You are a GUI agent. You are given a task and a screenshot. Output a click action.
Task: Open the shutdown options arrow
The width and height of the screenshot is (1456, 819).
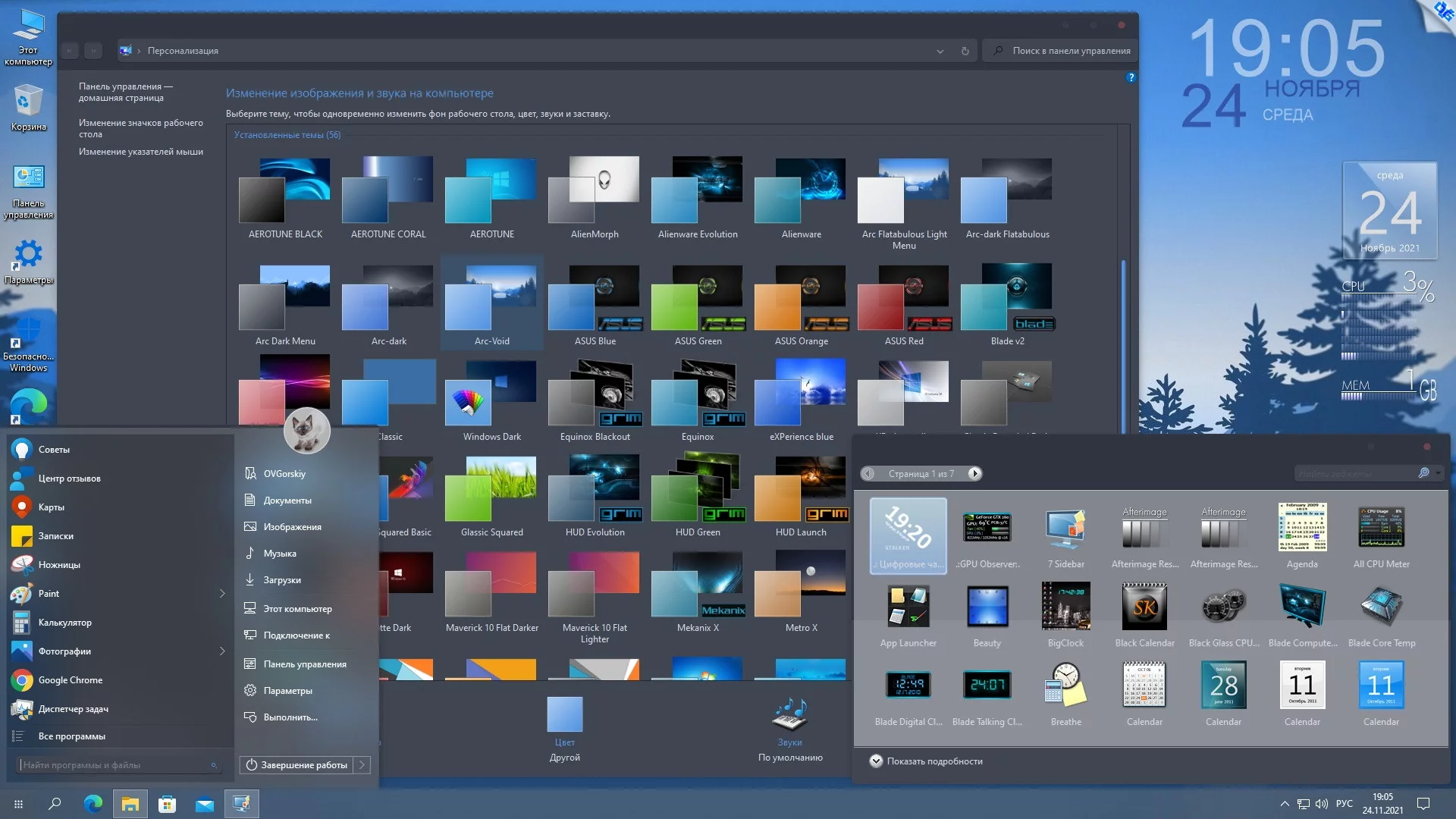[x=362, y=765]
